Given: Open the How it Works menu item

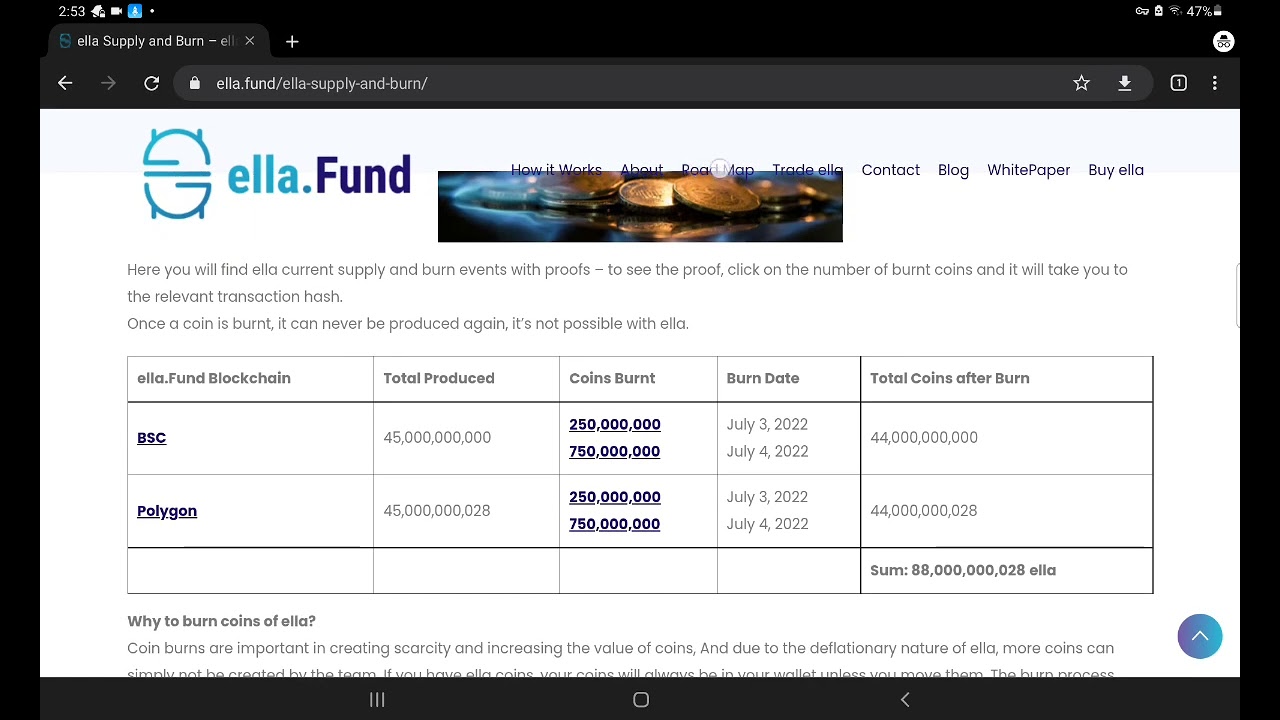Looking at the screenshot, I should pos(556,170).
